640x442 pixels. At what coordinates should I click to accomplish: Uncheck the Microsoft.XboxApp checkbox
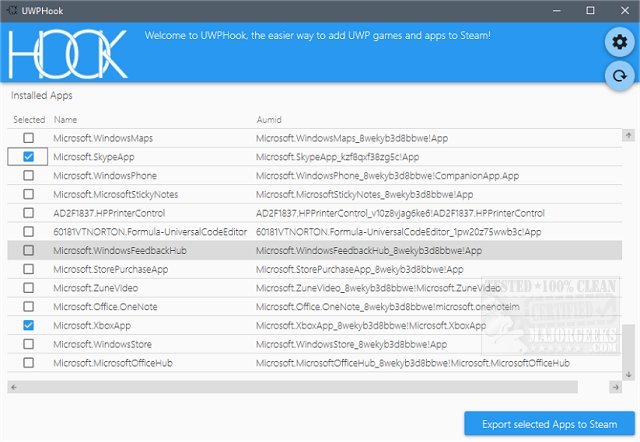pos(28,325)
